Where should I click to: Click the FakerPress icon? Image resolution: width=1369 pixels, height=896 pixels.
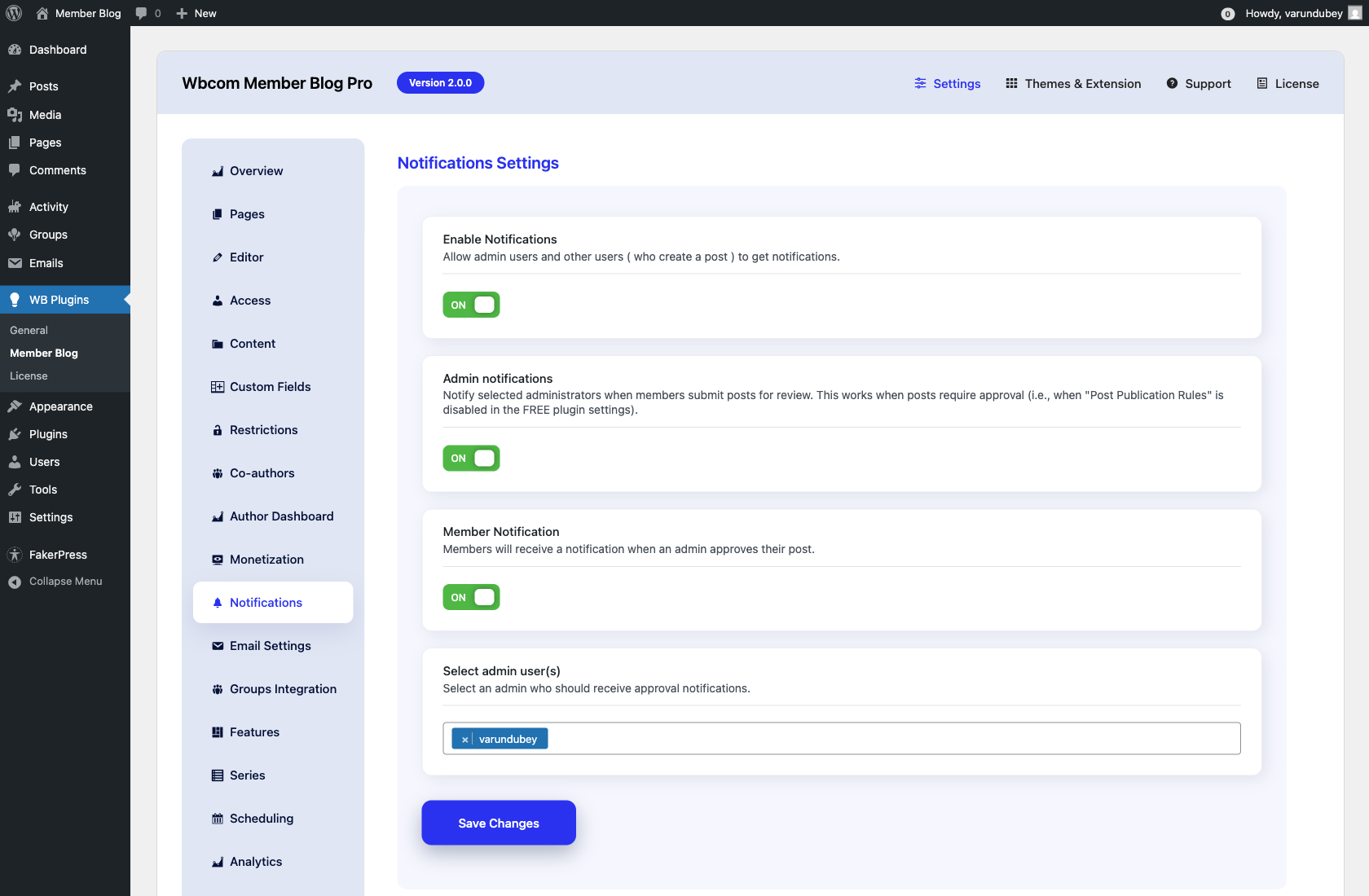point(15,555)
